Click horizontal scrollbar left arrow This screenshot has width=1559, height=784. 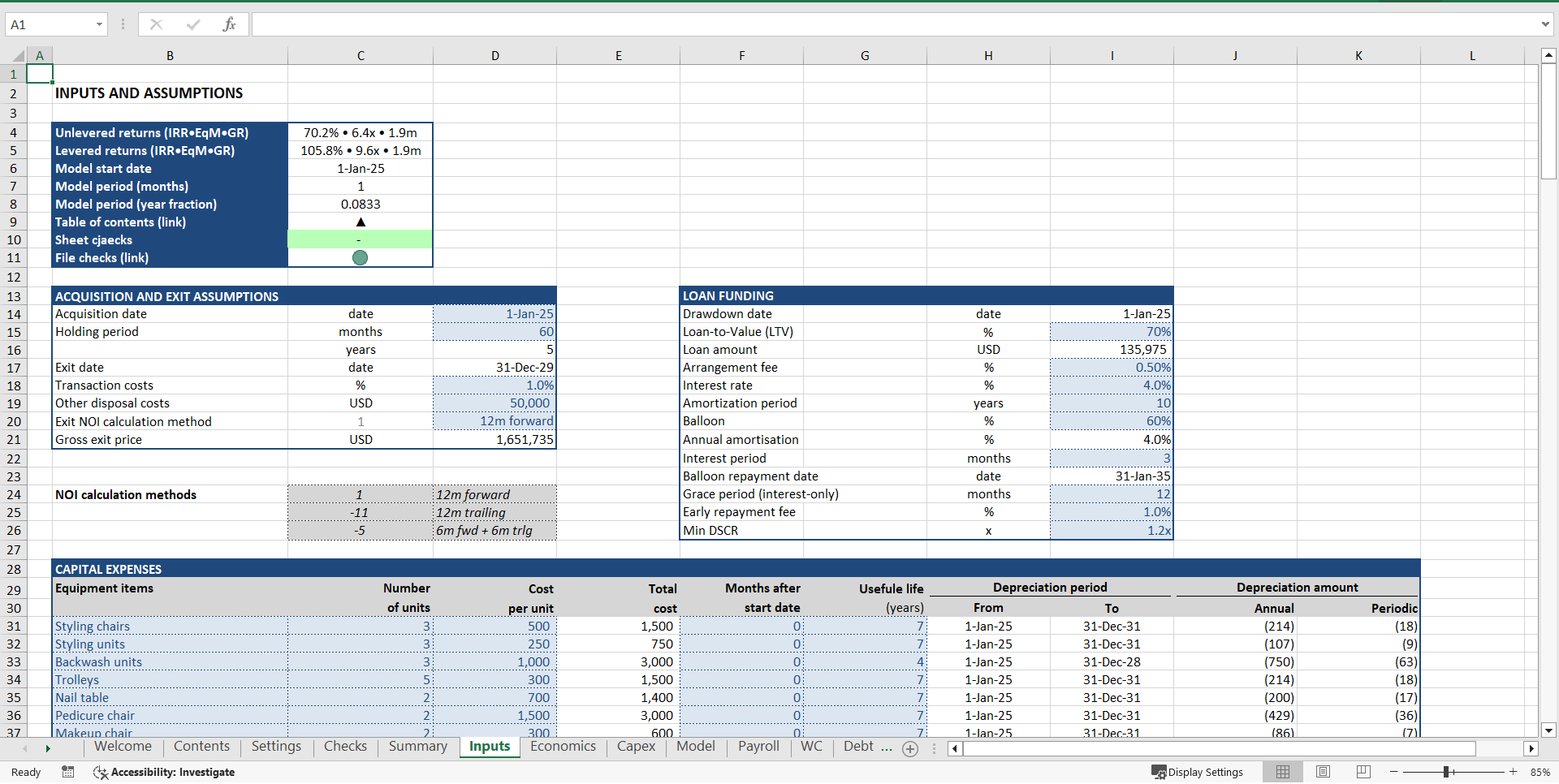tap(955, 748)
